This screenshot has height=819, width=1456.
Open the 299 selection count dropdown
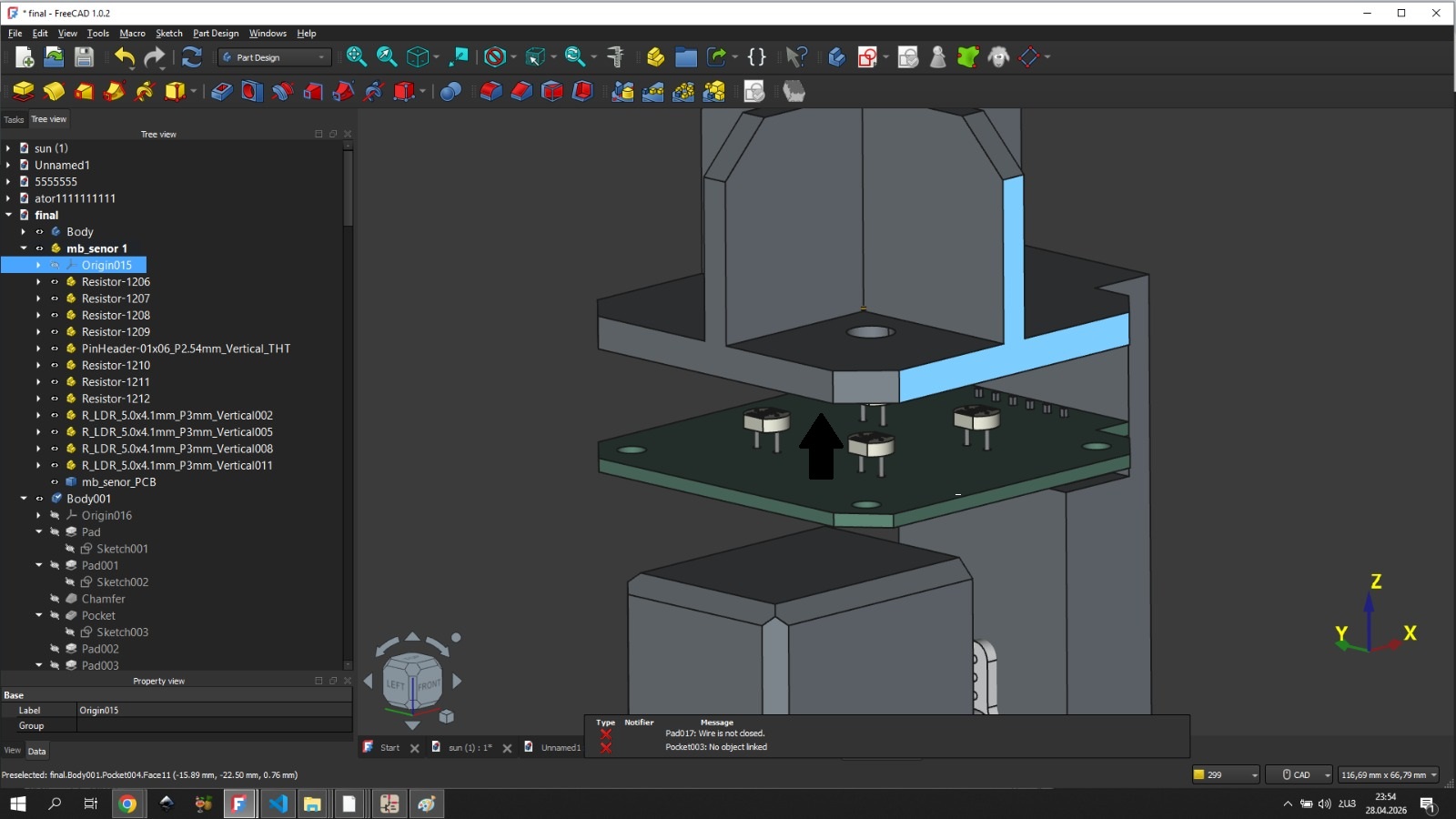(1226, 775)
